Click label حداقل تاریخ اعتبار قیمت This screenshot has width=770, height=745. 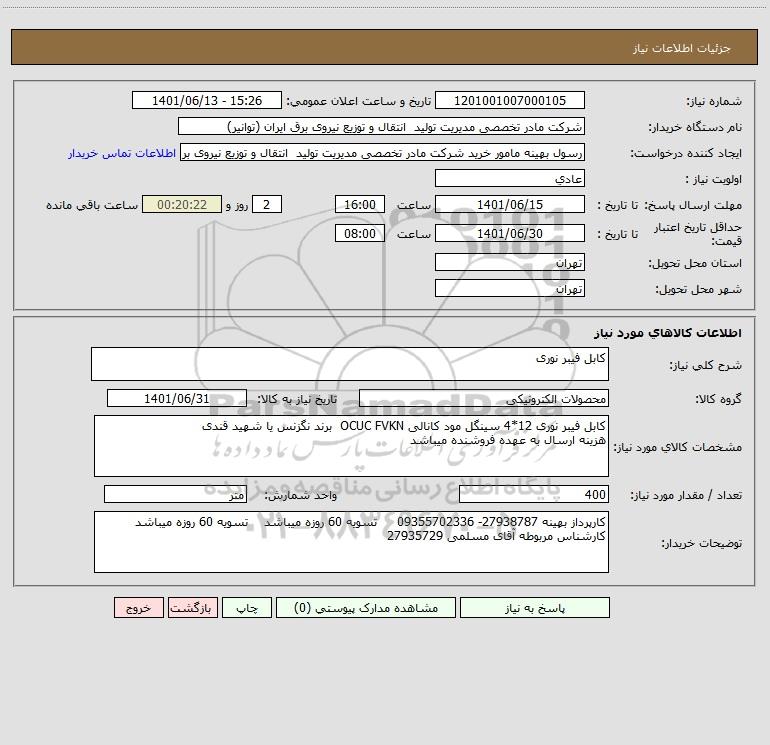[x=698, y=234]
